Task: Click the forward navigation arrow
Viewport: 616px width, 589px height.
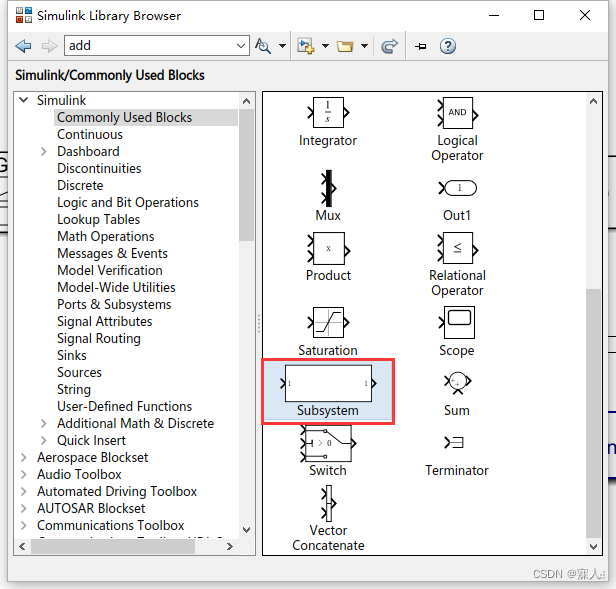Action: (50, 46)
